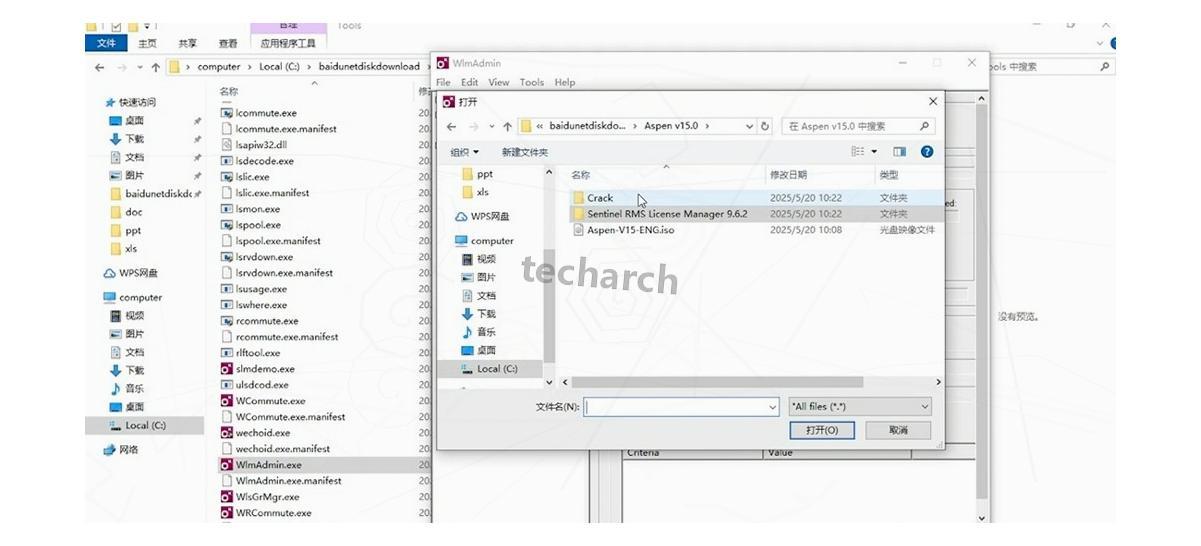Select slmdemo.exe in Explorer file list
This screenshot has height=546, width=1201.
tap(257, 369)
